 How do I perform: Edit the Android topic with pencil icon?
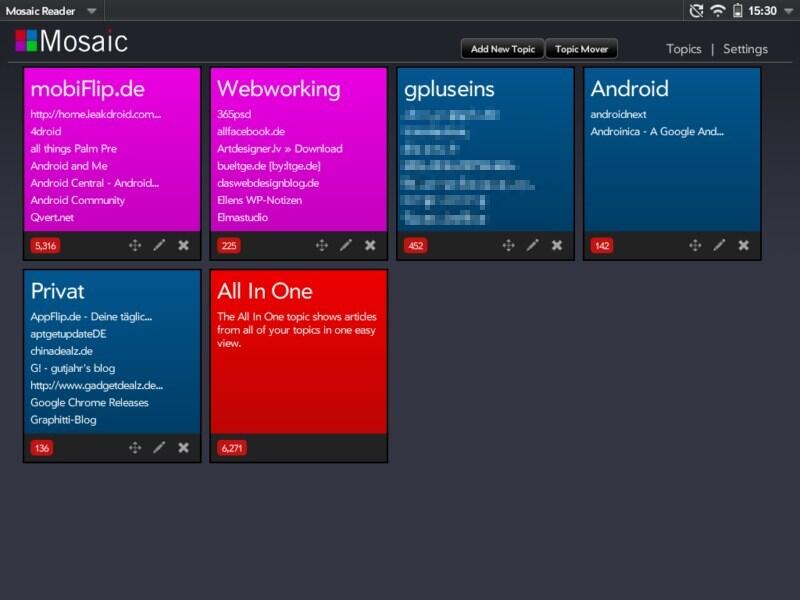point(719,245)
